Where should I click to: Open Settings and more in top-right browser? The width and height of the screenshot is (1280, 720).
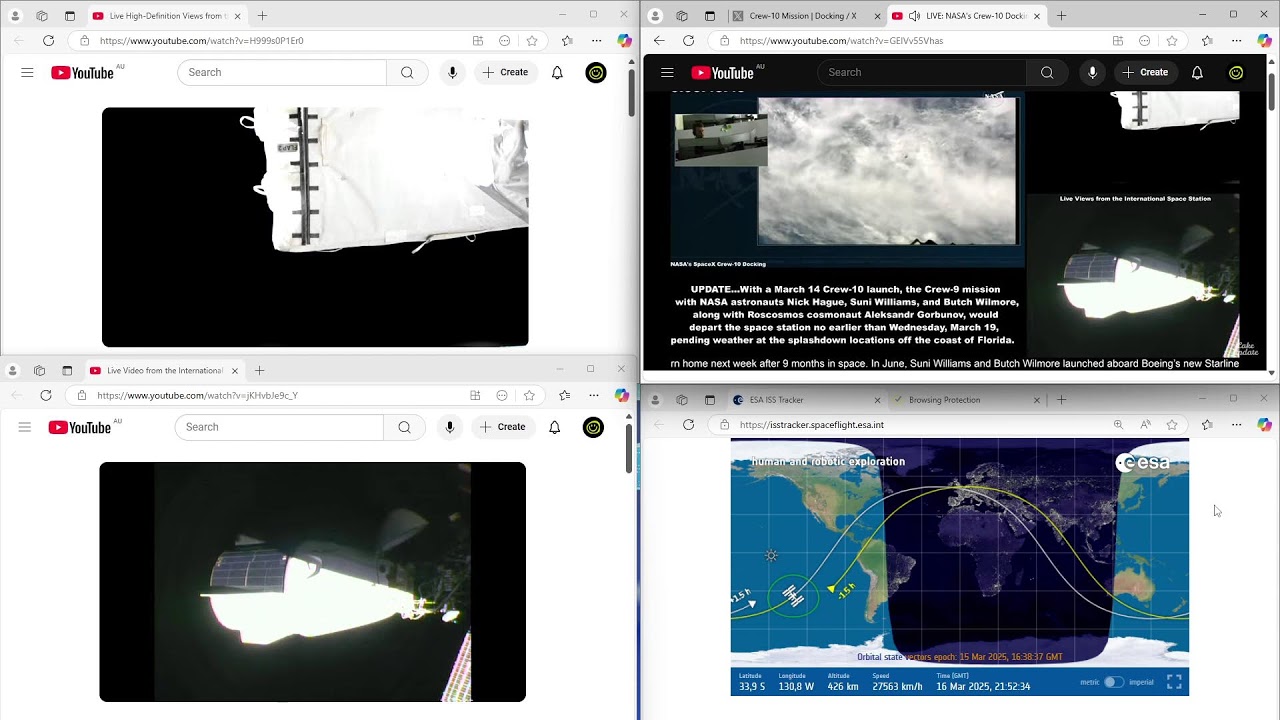pos(1236,41)
